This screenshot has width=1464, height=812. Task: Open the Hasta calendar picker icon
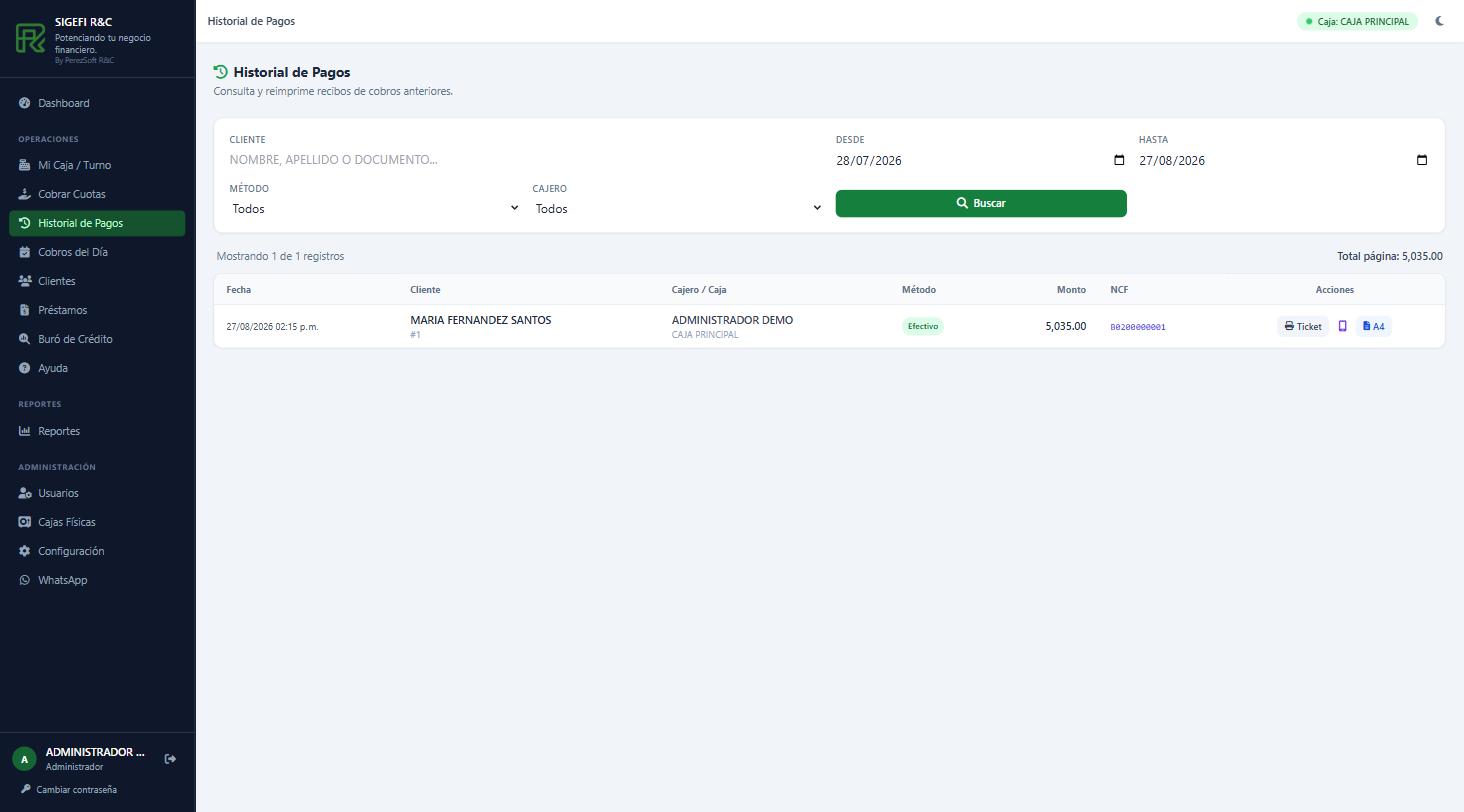[x=1422, y=160]
